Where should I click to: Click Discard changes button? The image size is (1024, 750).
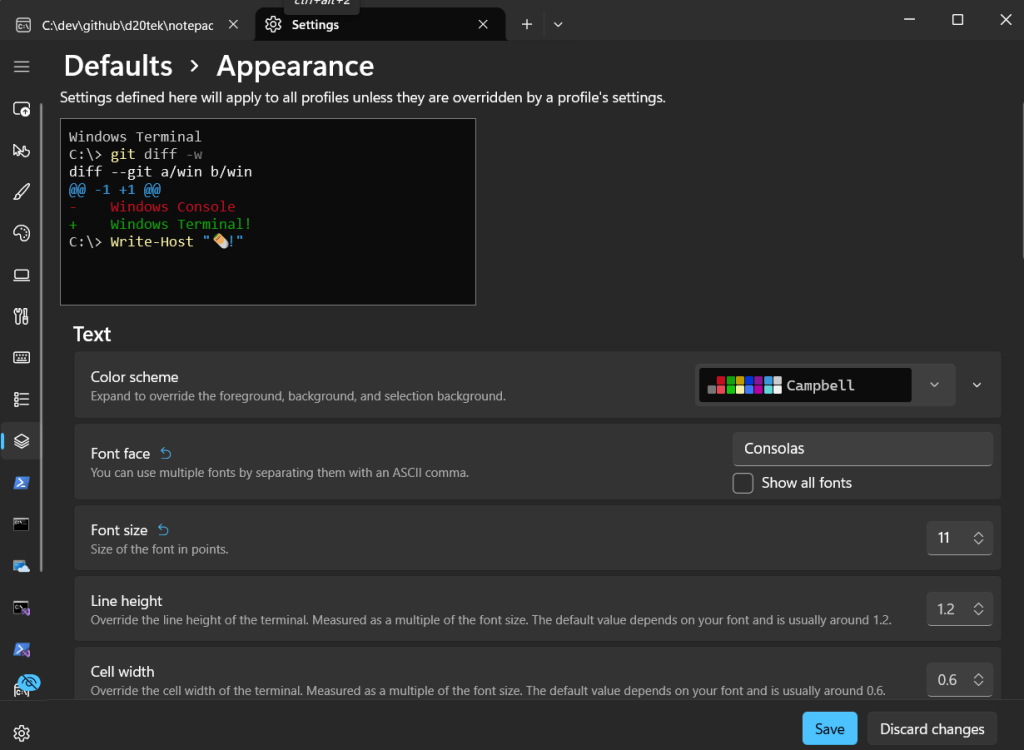point(932,729)
